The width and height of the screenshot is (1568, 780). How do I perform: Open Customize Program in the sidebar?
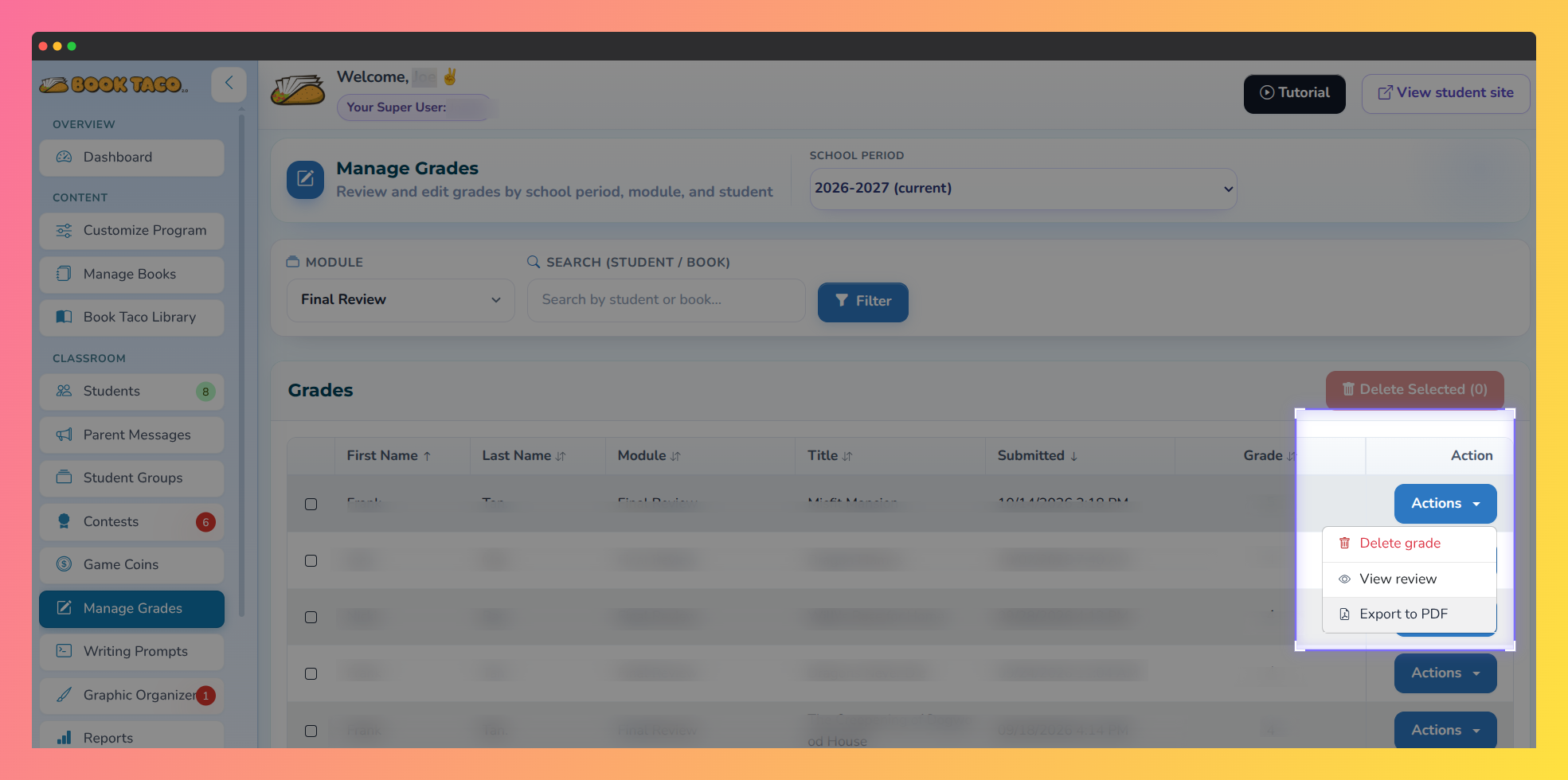tap(131, 230)
